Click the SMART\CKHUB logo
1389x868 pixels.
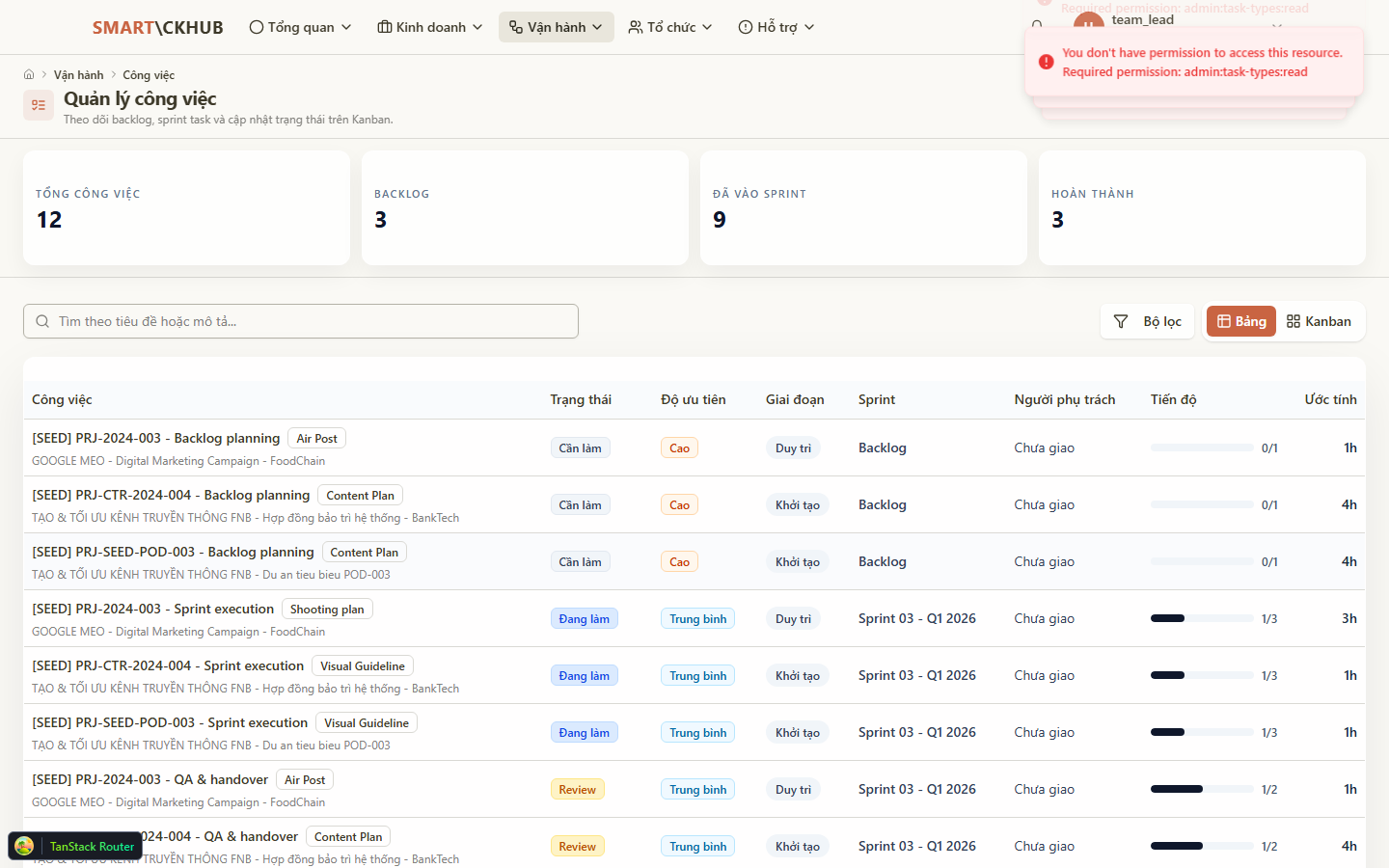pyautogui.click(x=157, y=27)
